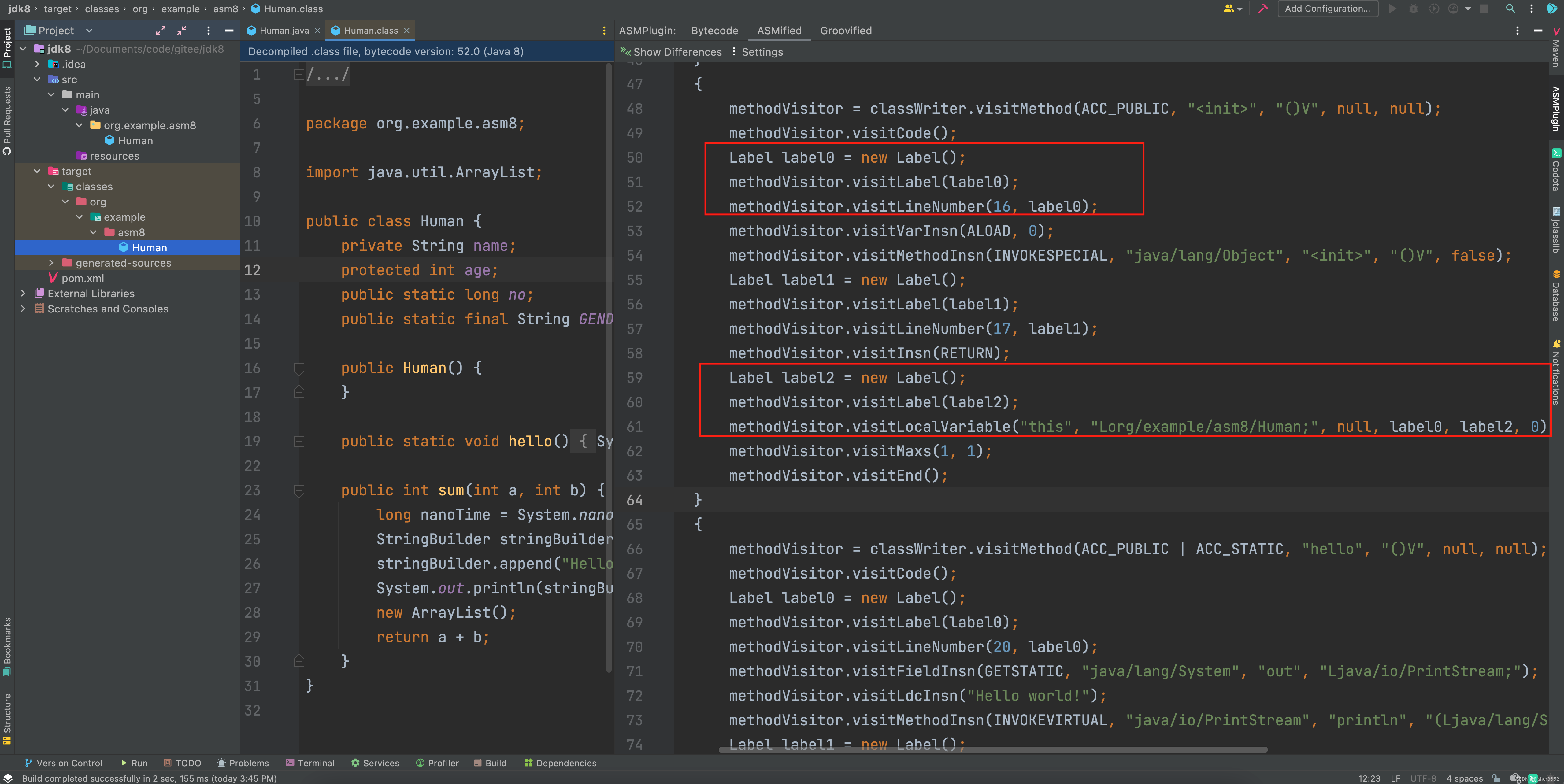Collapse all in Project tree

(182, 30)
